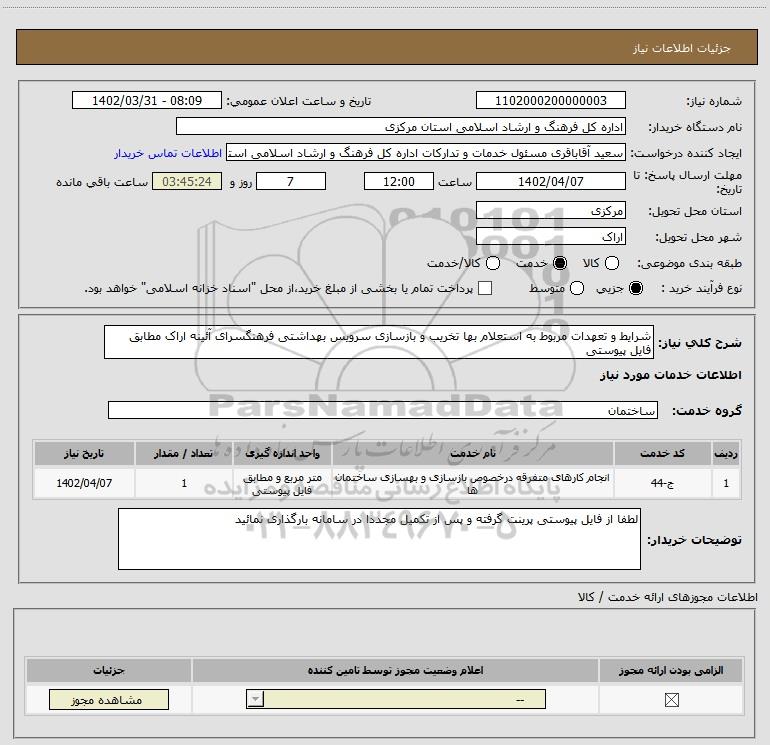Screen dimensions: 770x745
Task: Click the واحد اندازه گیری column header
Action: click(x=282, y=453)
